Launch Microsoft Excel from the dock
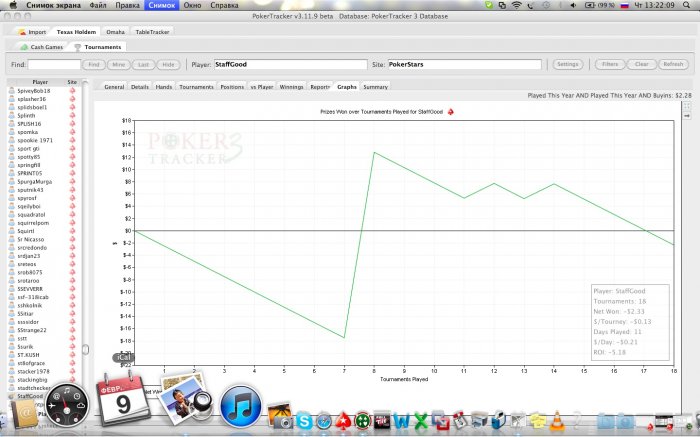 pyautogui.click(x=421, y=420)
